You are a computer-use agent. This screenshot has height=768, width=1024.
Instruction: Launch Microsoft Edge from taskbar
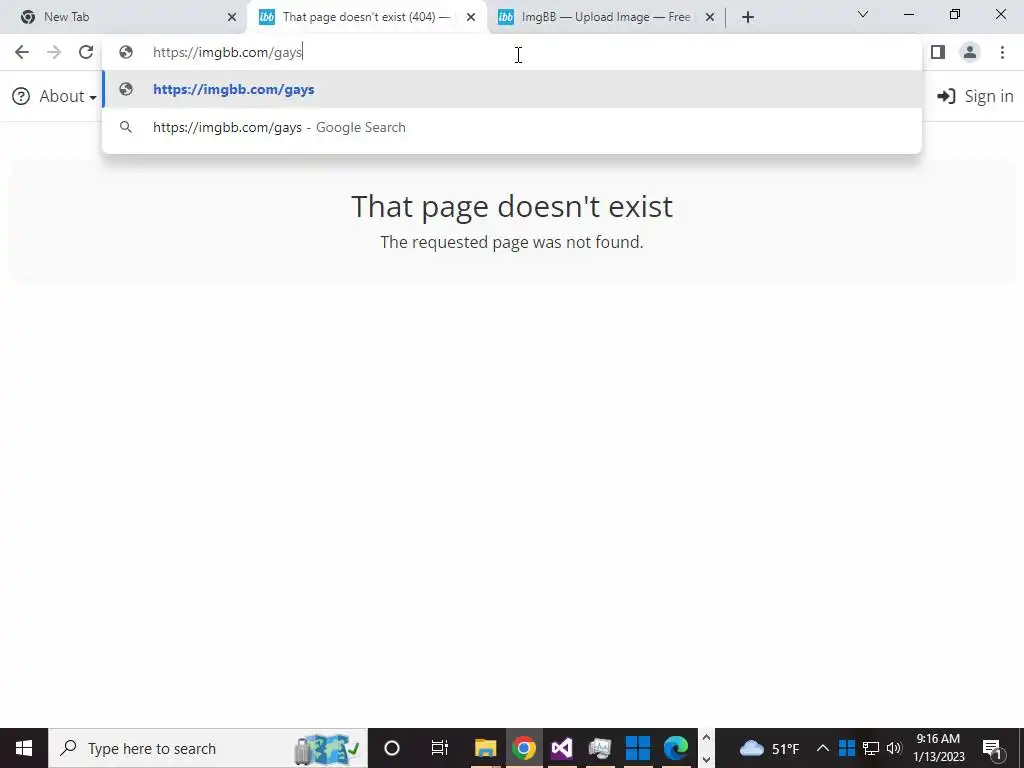(676, 748)
